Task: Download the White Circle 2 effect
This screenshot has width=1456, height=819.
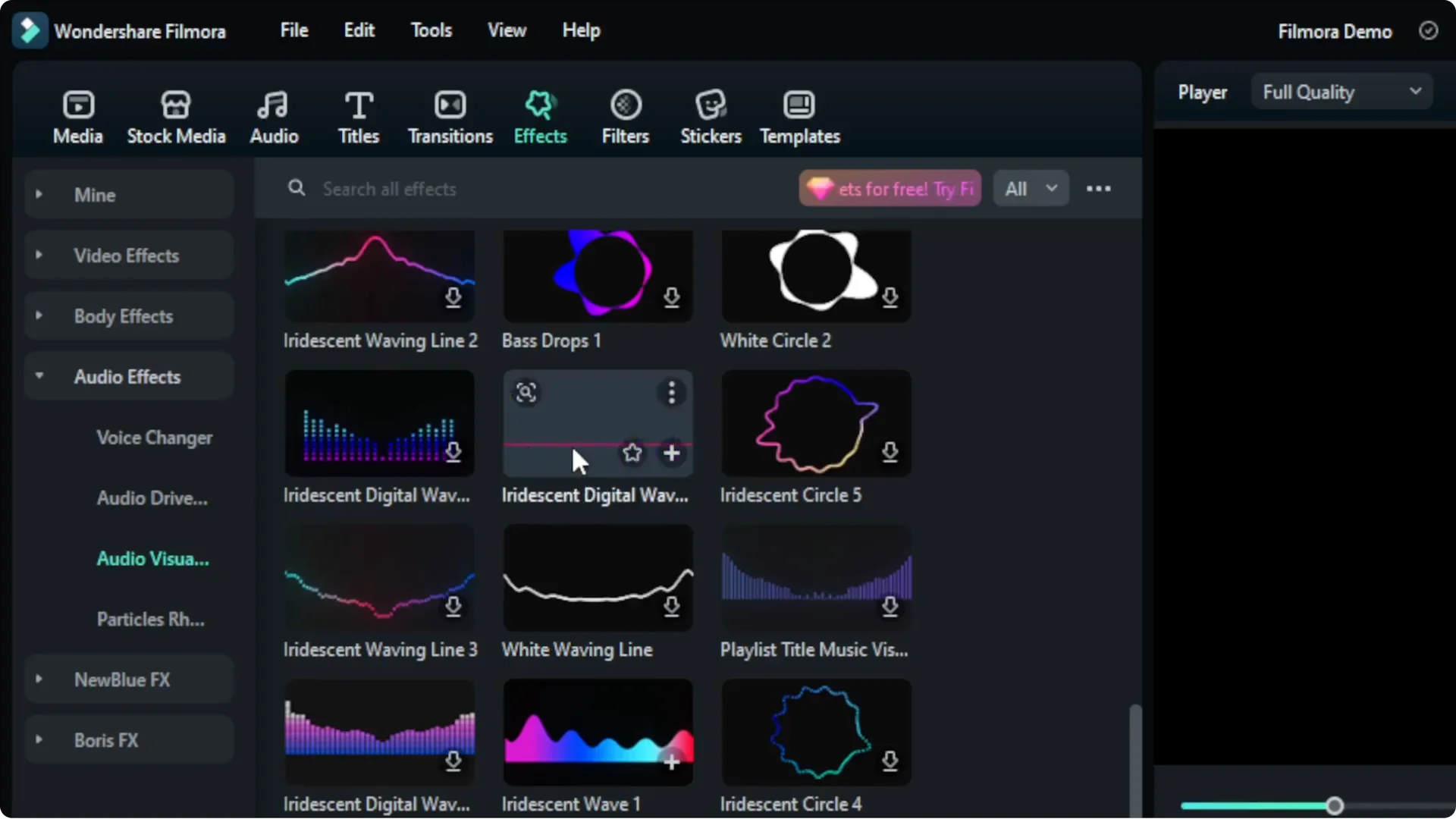Action: [x=890, y=299]
